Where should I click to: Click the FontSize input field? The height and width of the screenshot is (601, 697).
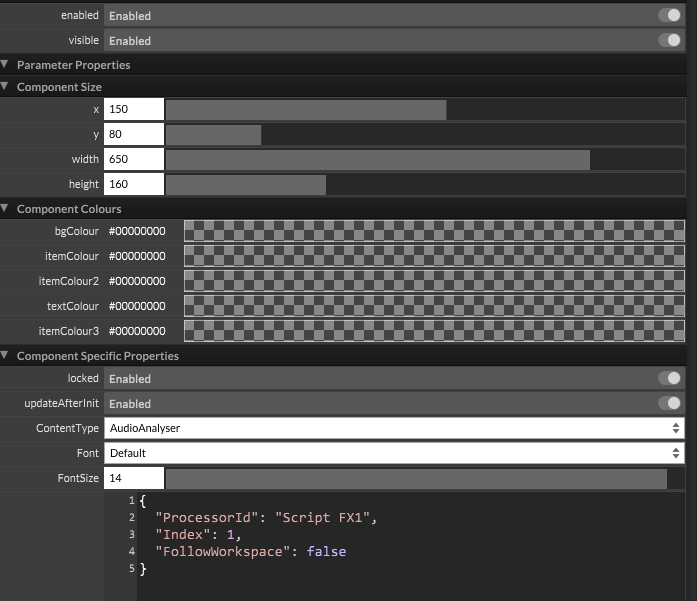click(x=133, y=479)
